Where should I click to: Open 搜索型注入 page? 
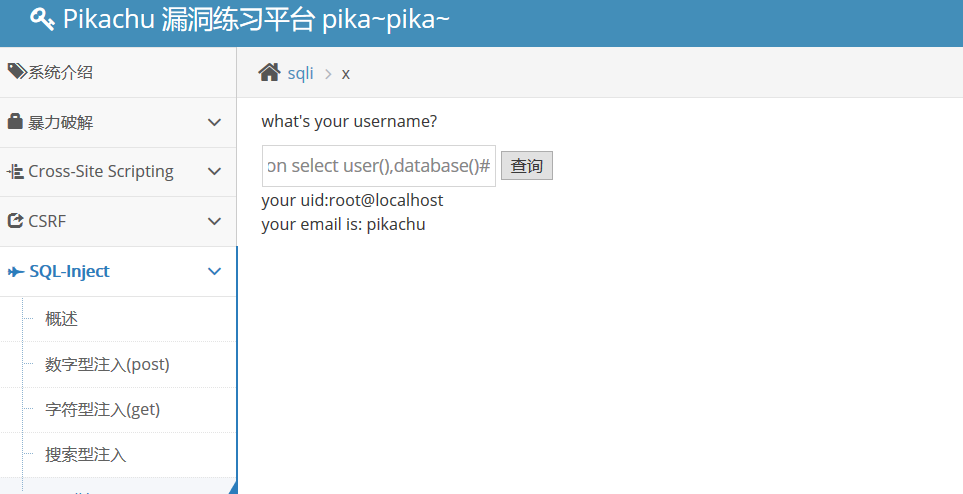point(85,455)
